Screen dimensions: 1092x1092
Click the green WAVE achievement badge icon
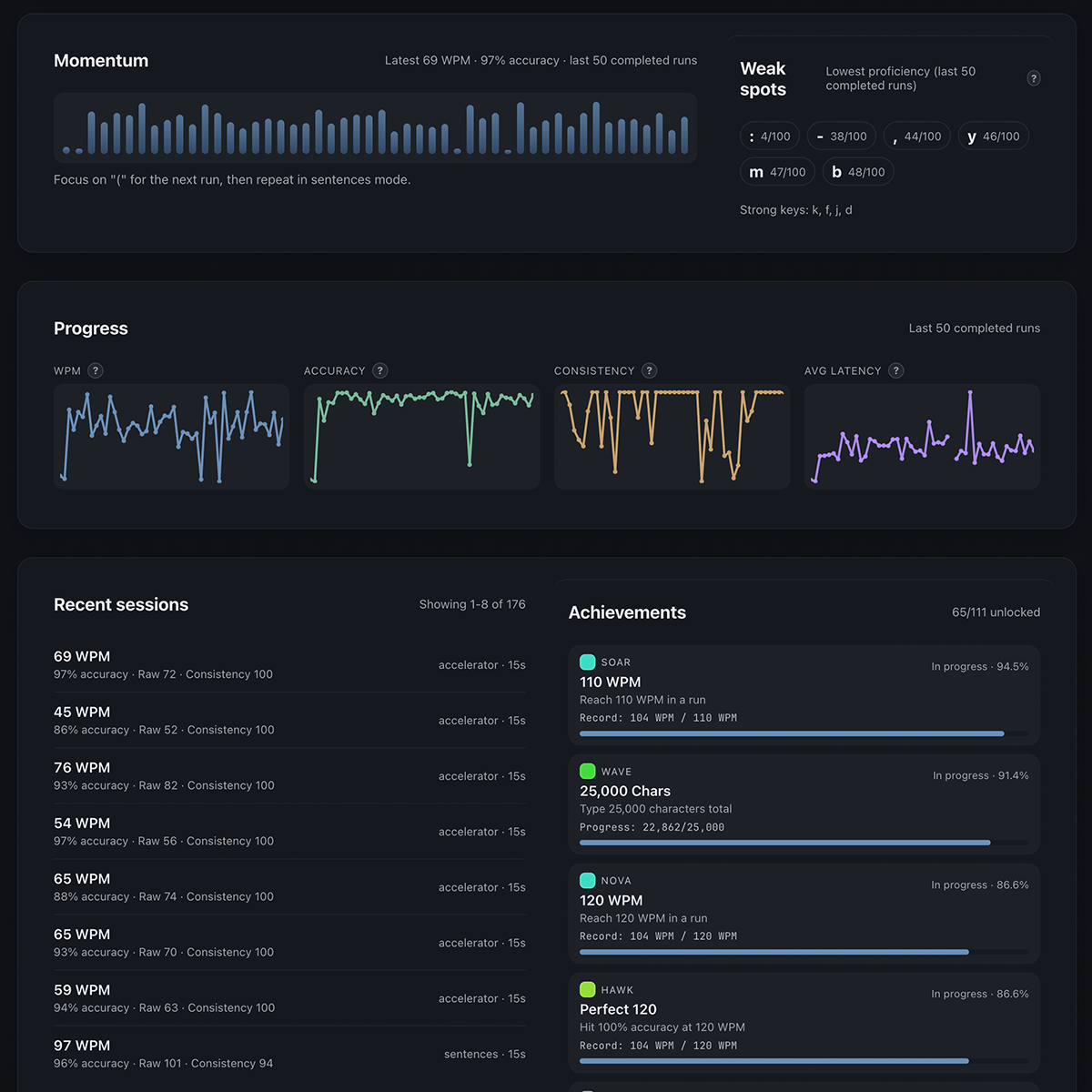pyautogui.click(x=587, y=772)
